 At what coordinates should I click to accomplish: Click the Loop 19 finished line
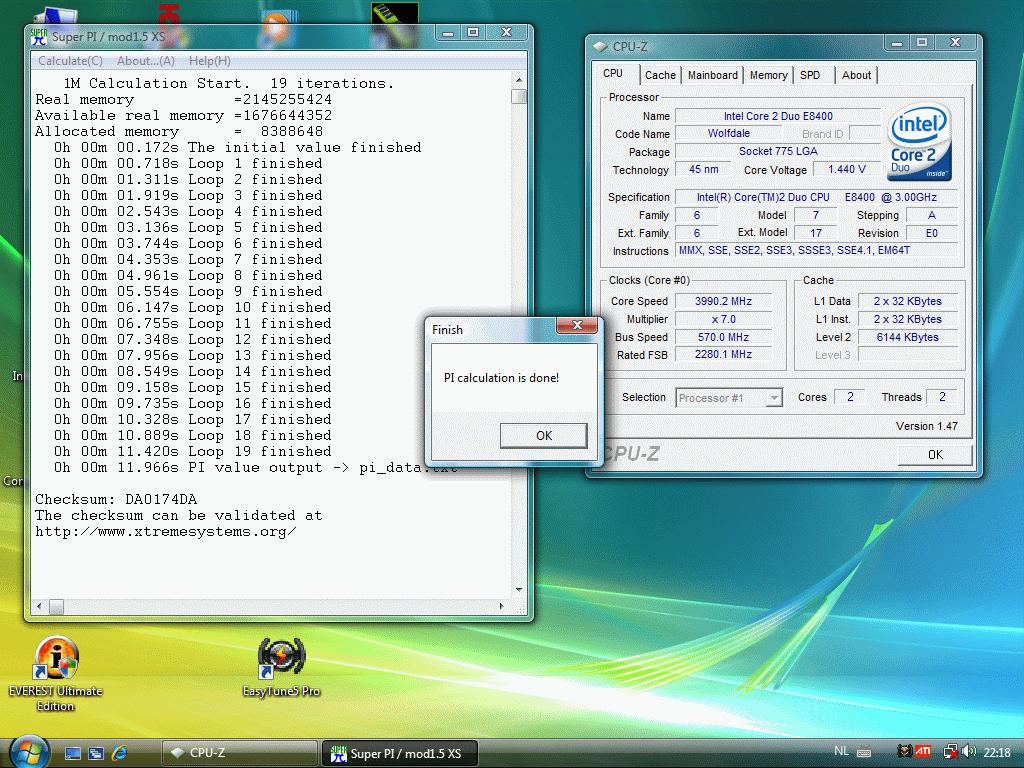tap(193, 452)
